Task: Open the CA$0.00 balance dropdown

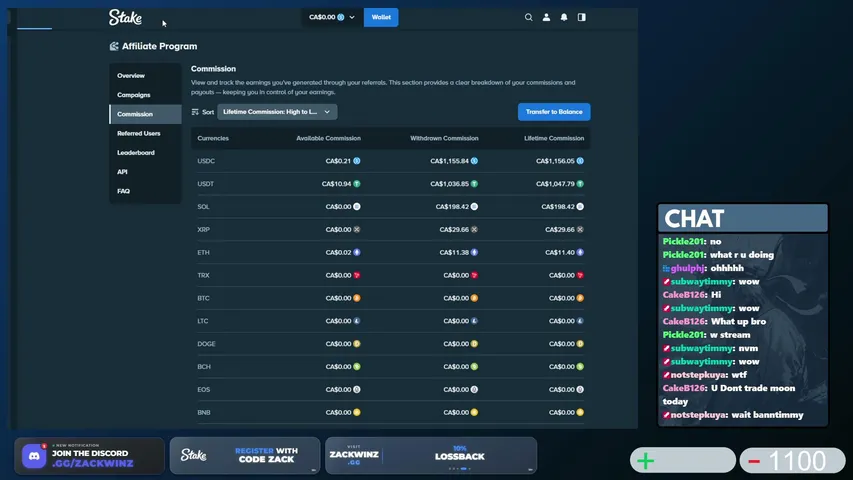Action: point(331,17)
